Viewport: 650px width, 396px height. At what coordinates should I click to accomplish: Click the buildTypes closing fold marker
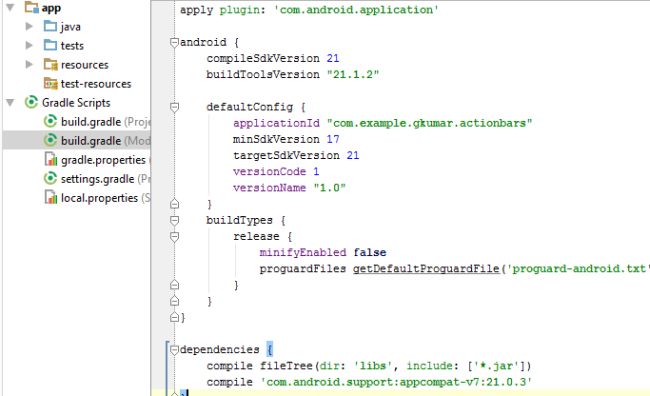(x=175, y=301)
